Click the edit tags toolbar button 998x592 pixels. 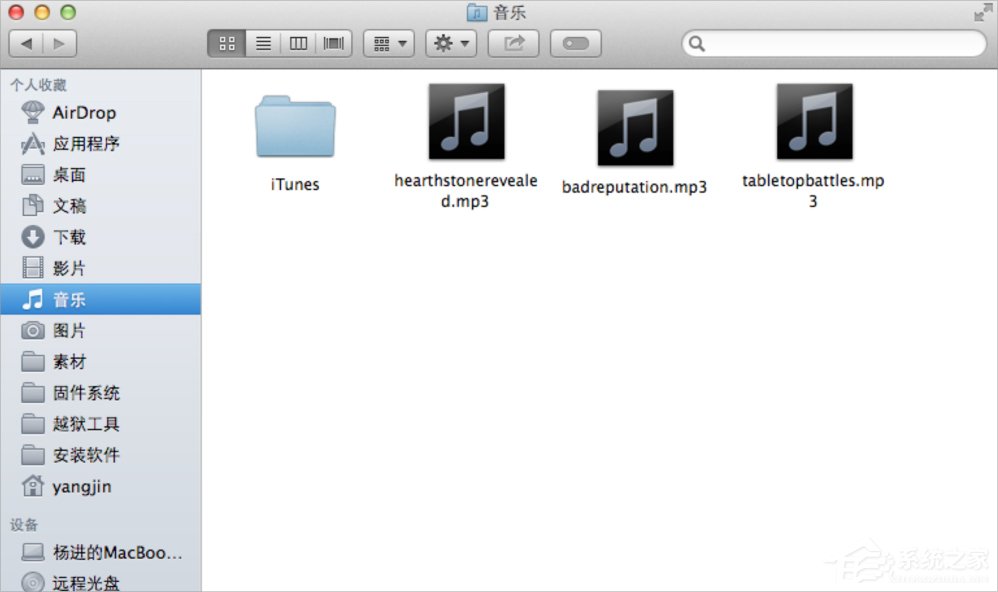click(576, 43)
